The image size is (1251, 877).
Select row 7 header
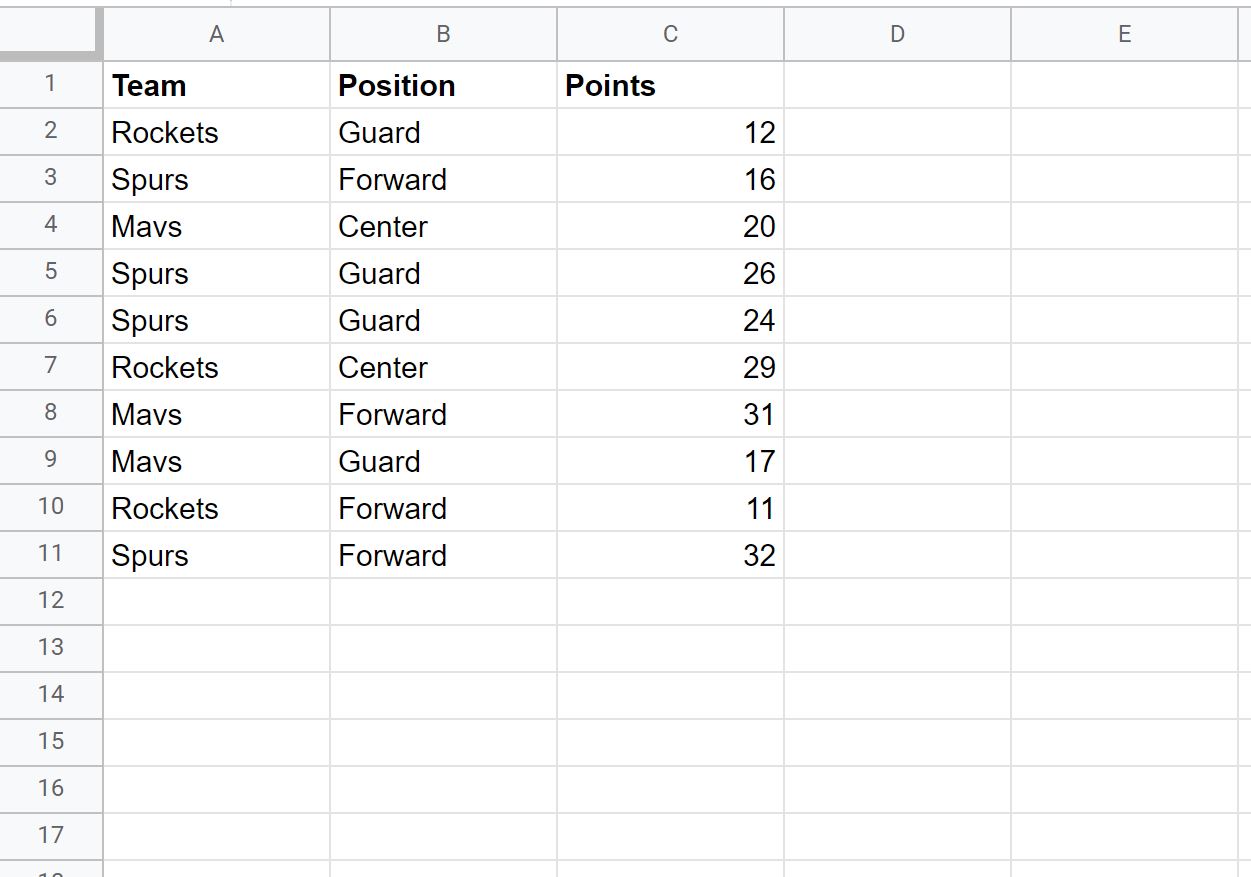pos(51,367)
